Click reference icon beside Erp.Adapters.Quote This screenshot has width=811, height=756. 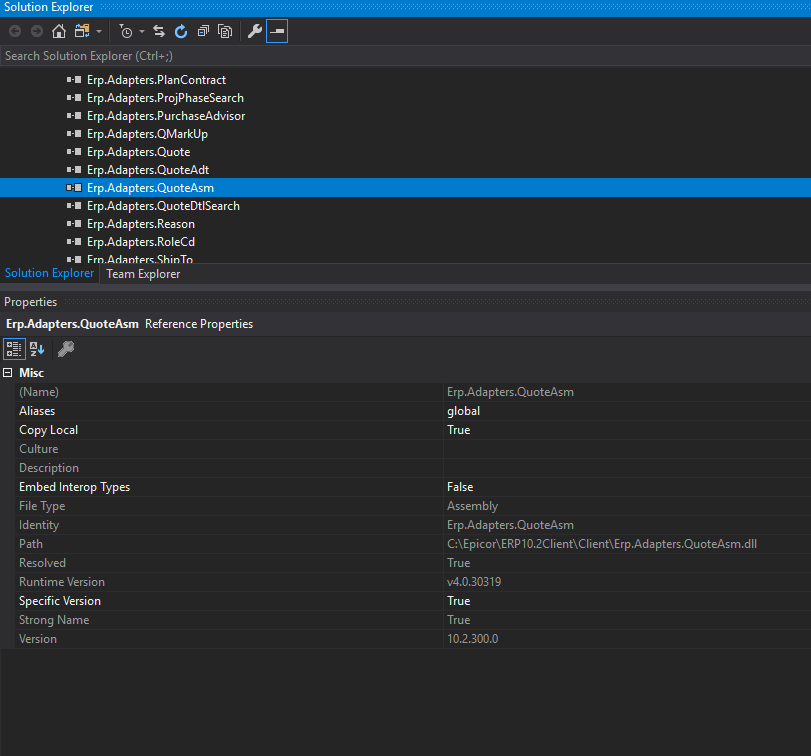coord(74,152)
